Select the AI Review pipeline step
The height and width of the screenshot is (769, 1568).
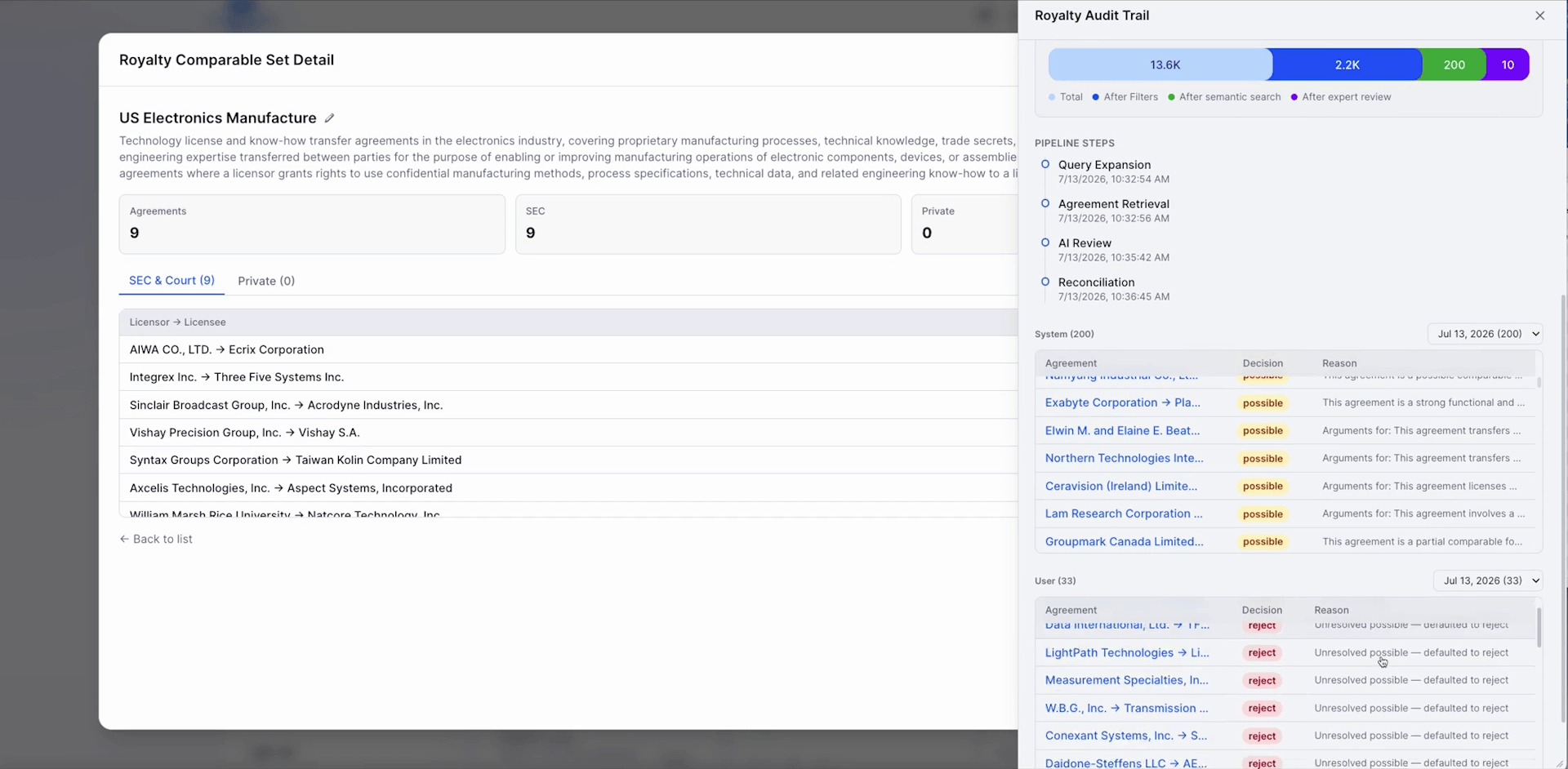pyautogui.click(x=1085, y=243)
